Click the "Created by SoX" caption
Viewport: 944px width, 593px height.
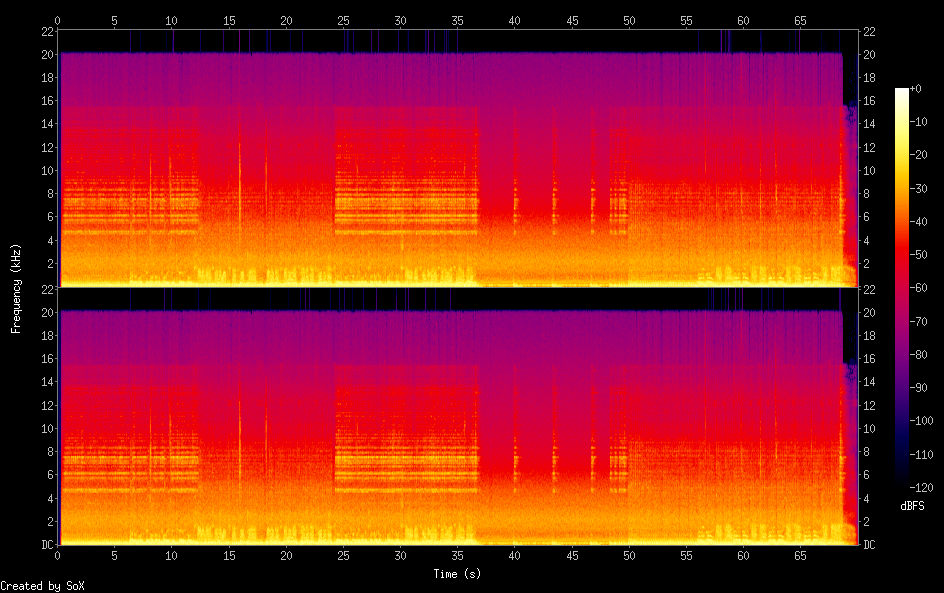pos(42,586)
